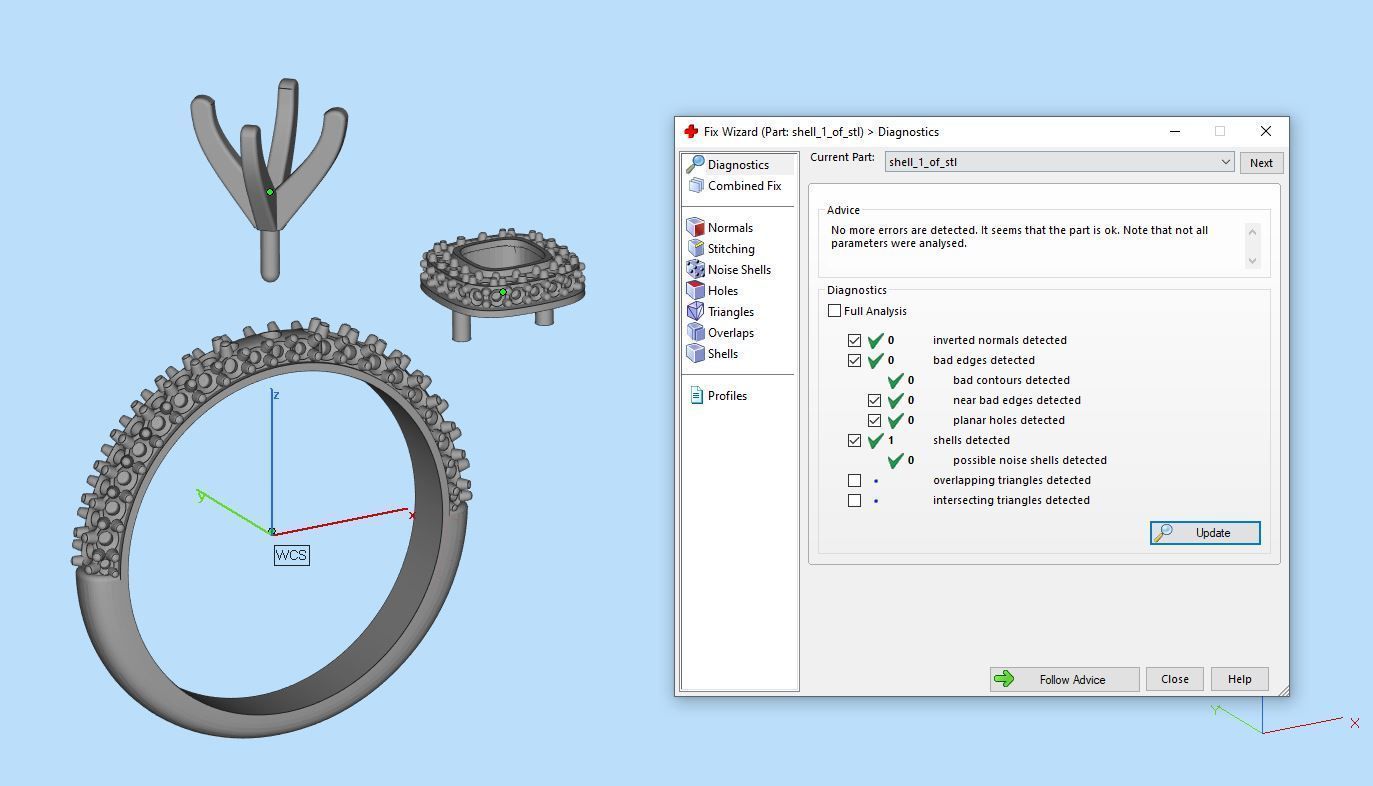Minimize the Fix Wizard window
Image resolution: width=1373 pixels, height=786 pixels.
point(1175,131)
